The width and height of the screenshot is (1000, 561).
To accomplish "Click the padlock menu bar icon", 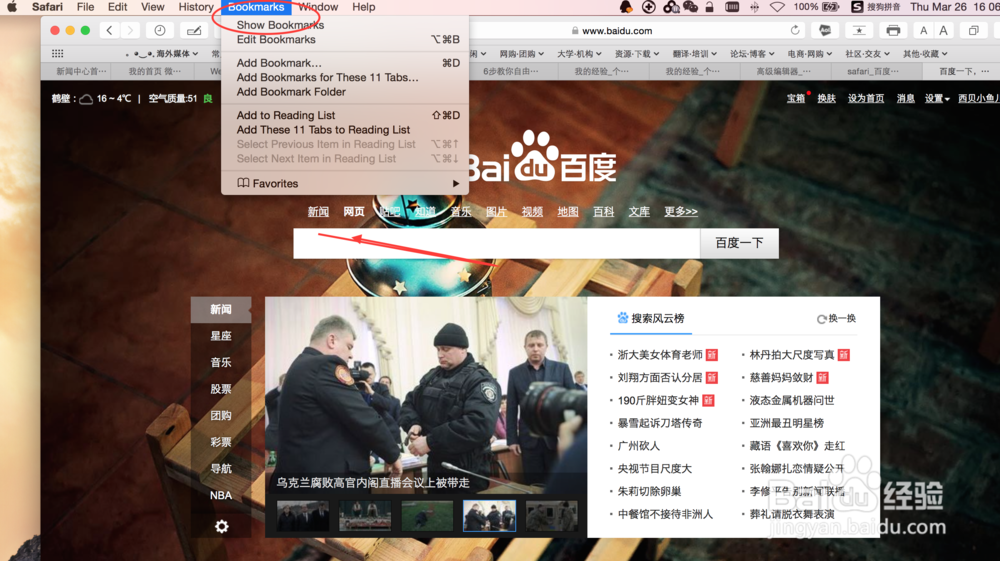I will (709, 7).
